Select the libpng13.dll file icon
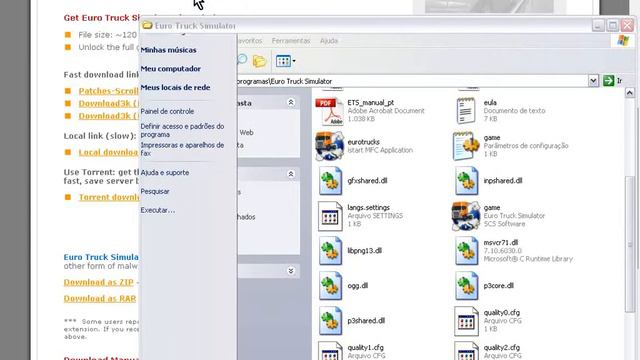Image resolution: width=640 pixels, height=360 pixels. [330, 251]
